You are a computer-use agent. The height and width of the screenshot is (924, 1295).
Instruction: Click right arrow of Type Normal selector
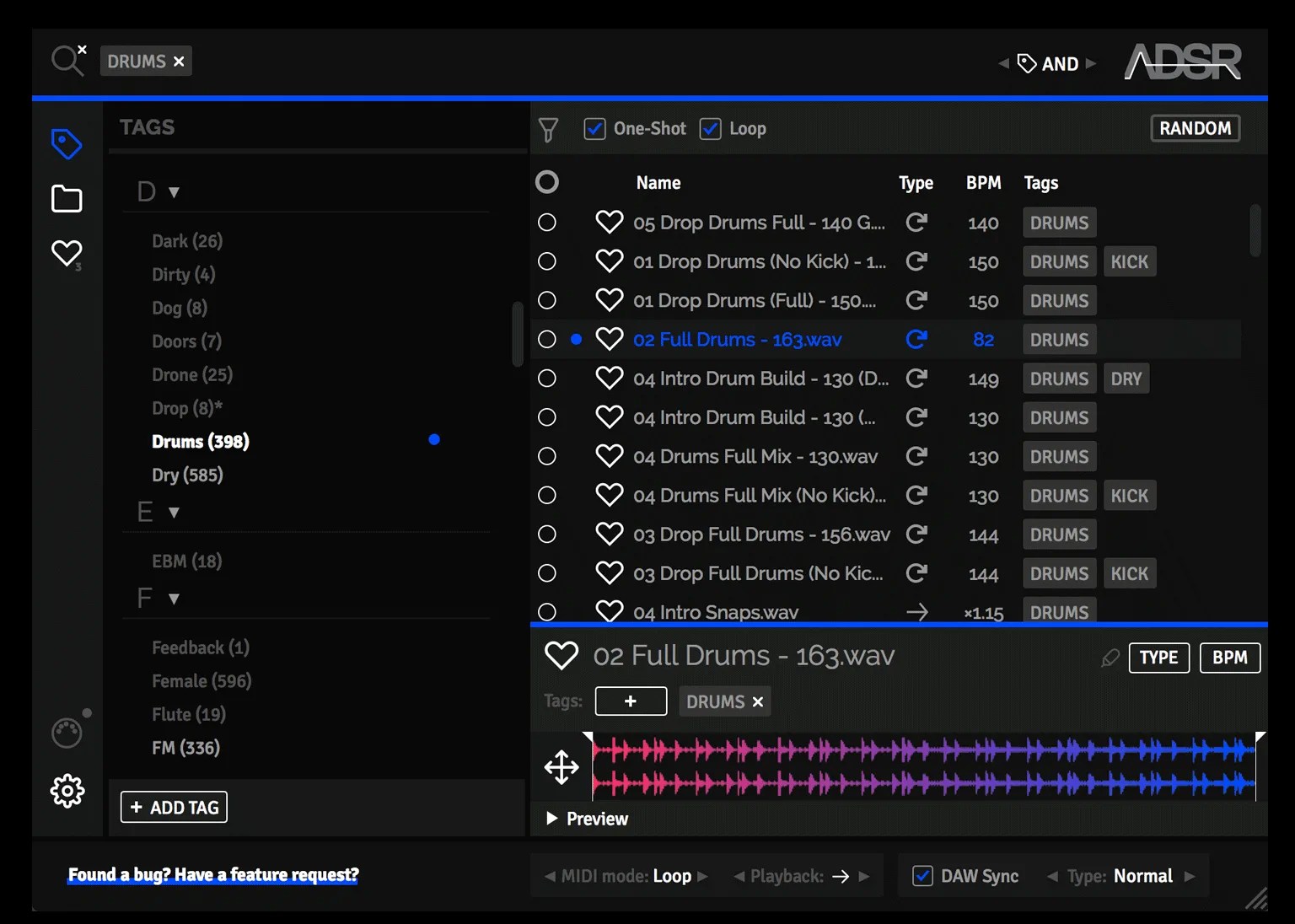click(1190, 876)
